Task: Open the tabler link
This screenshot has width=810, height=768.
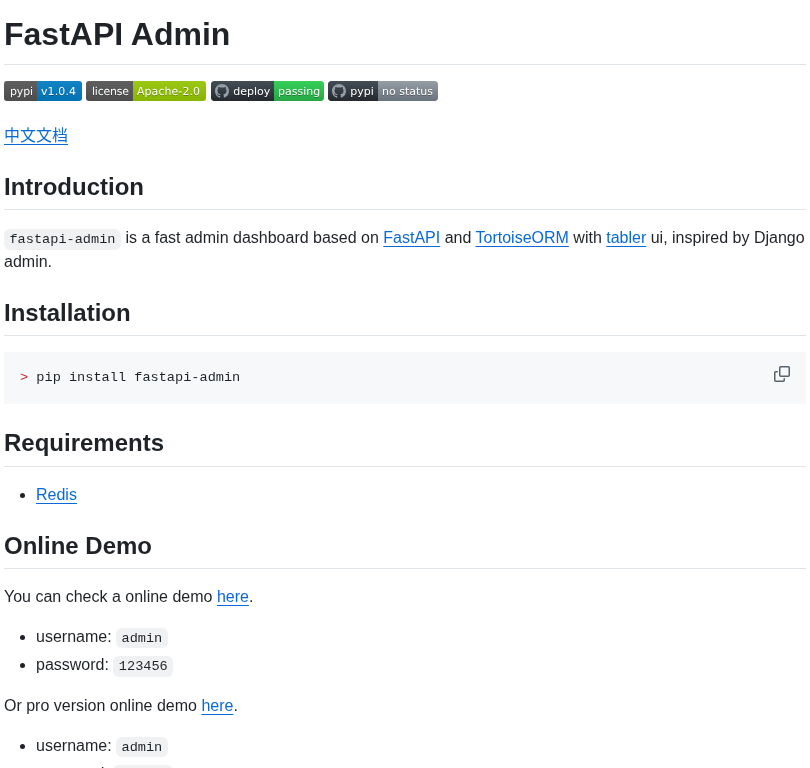Action: (x=626, y=238)
